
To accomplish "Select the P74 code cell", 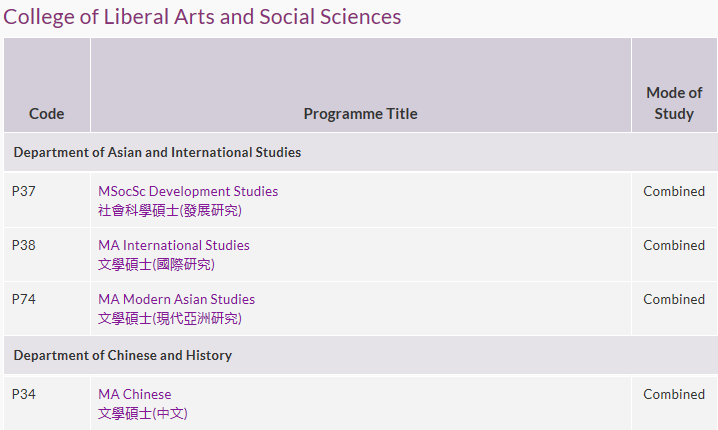I will 47,308.
